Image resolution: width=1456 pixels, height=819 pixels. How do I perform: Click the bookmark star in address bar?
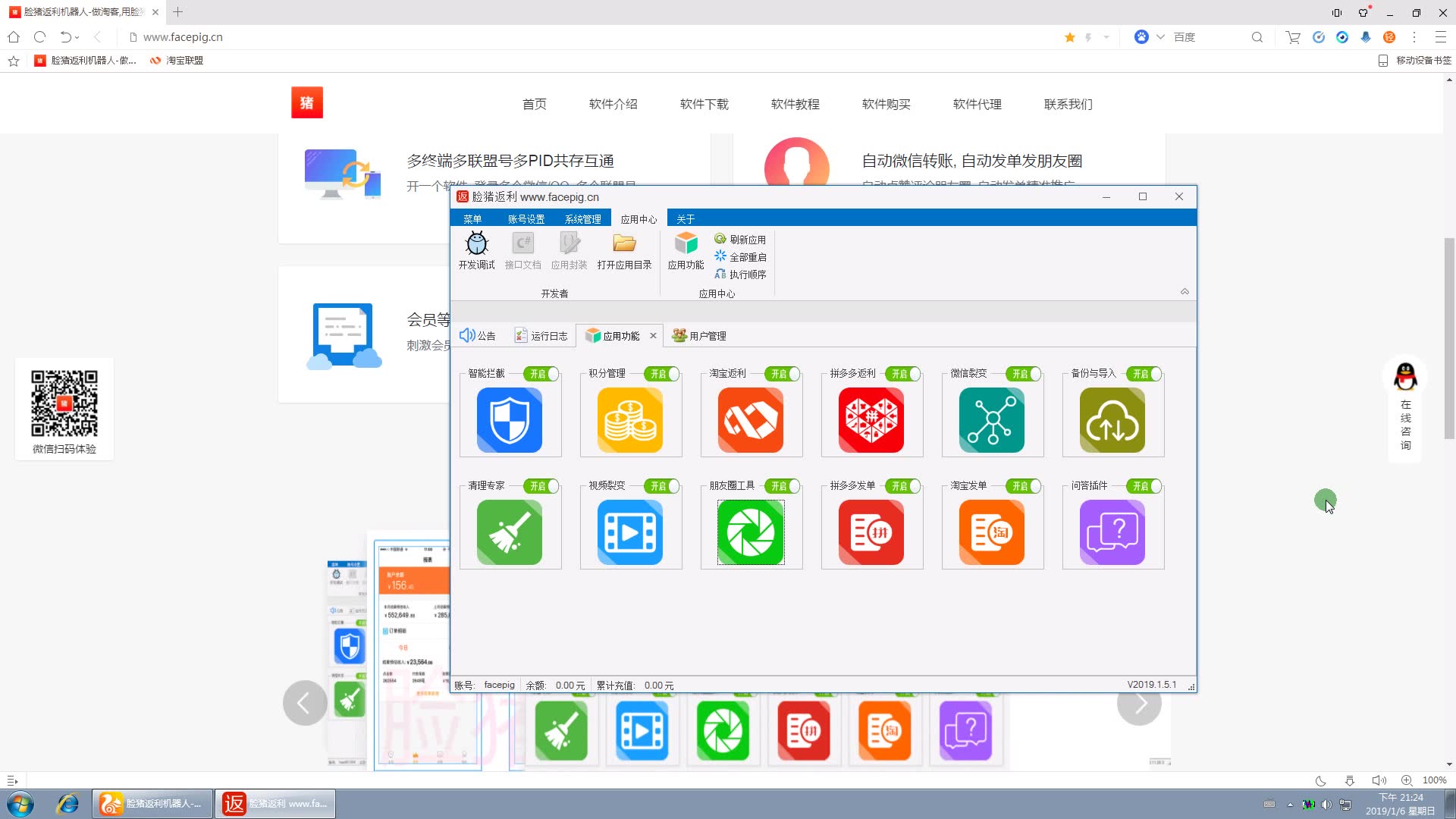[x=1070, y=37]
